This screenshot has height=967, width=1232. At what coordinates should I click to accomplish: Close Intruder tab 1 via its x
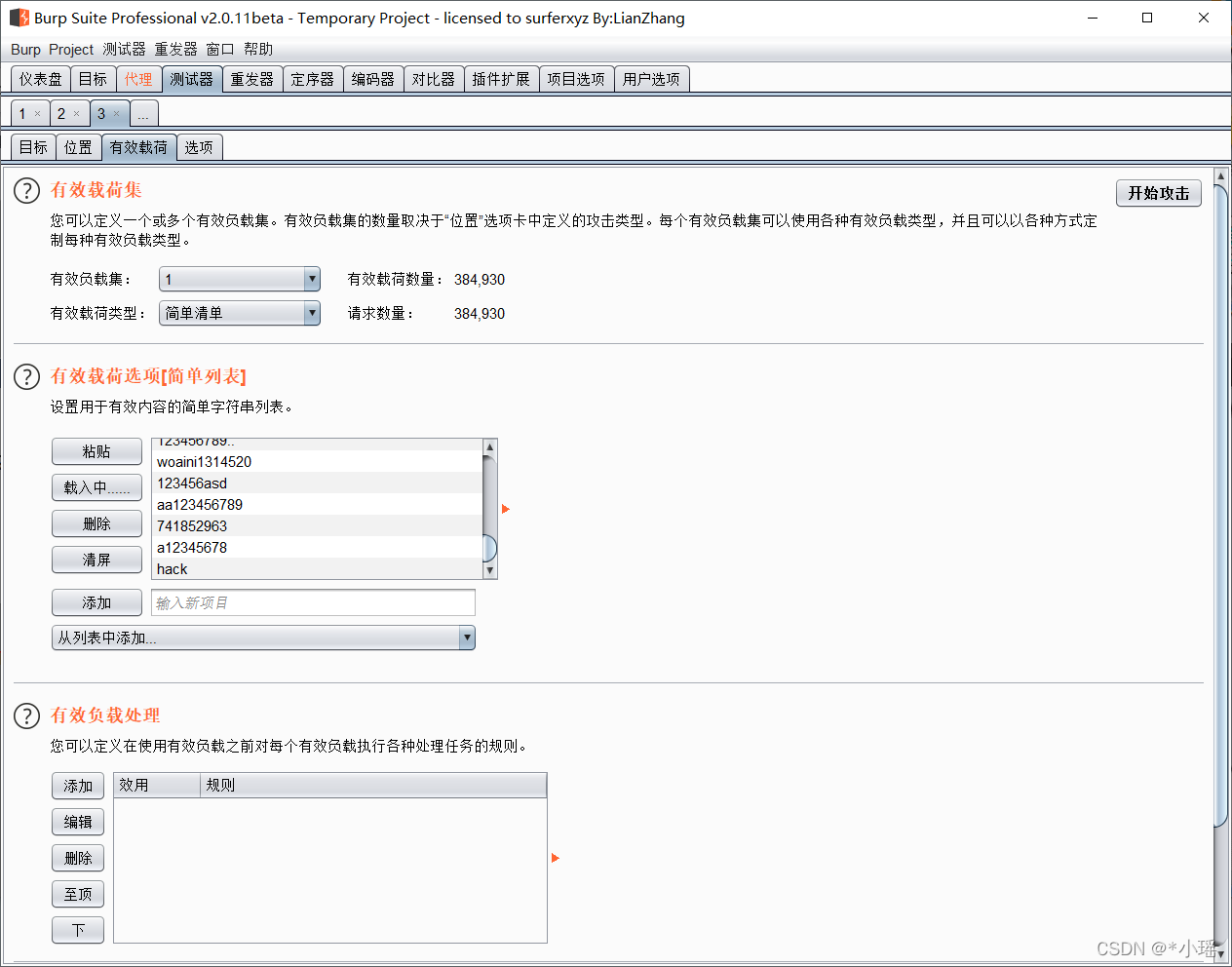(x=38, y=114)
